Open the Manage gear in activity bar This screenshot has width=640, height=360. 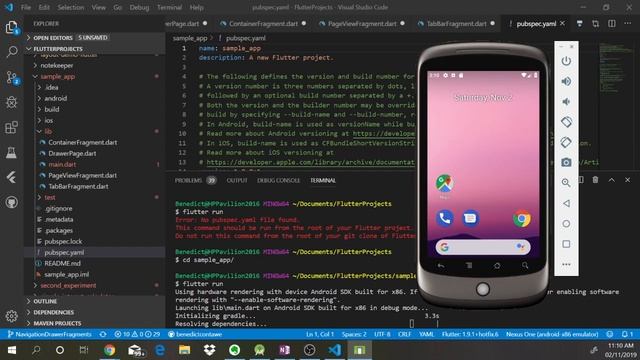pyautogui.click(x=11, y=316)
